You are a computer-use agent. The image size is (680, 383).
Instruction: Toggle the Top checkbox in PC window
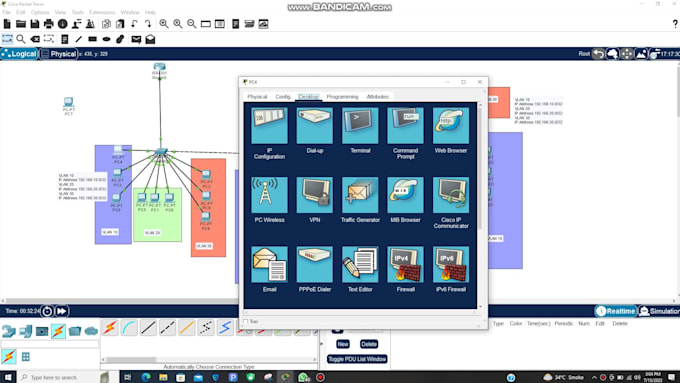246,321
